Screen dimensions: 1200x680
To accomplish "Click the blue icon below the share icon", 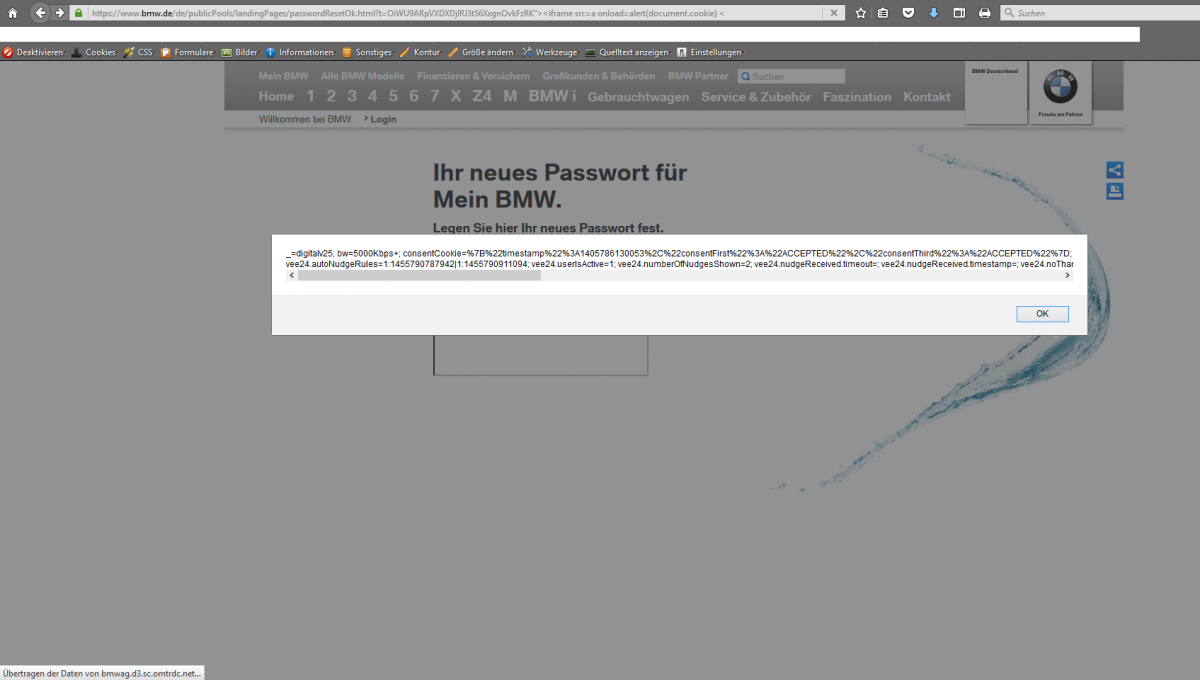I will click(x=1115, y=191).
